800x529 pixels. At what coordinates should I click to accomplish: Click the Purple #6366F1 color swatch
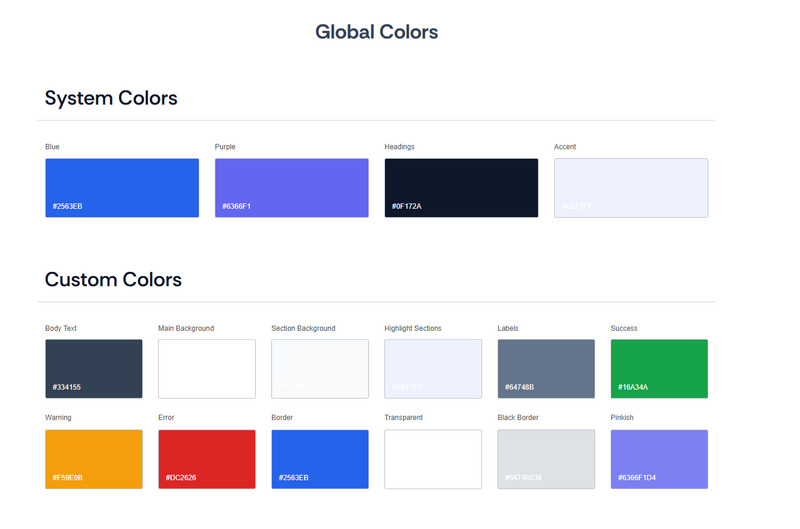coord(291,188)
